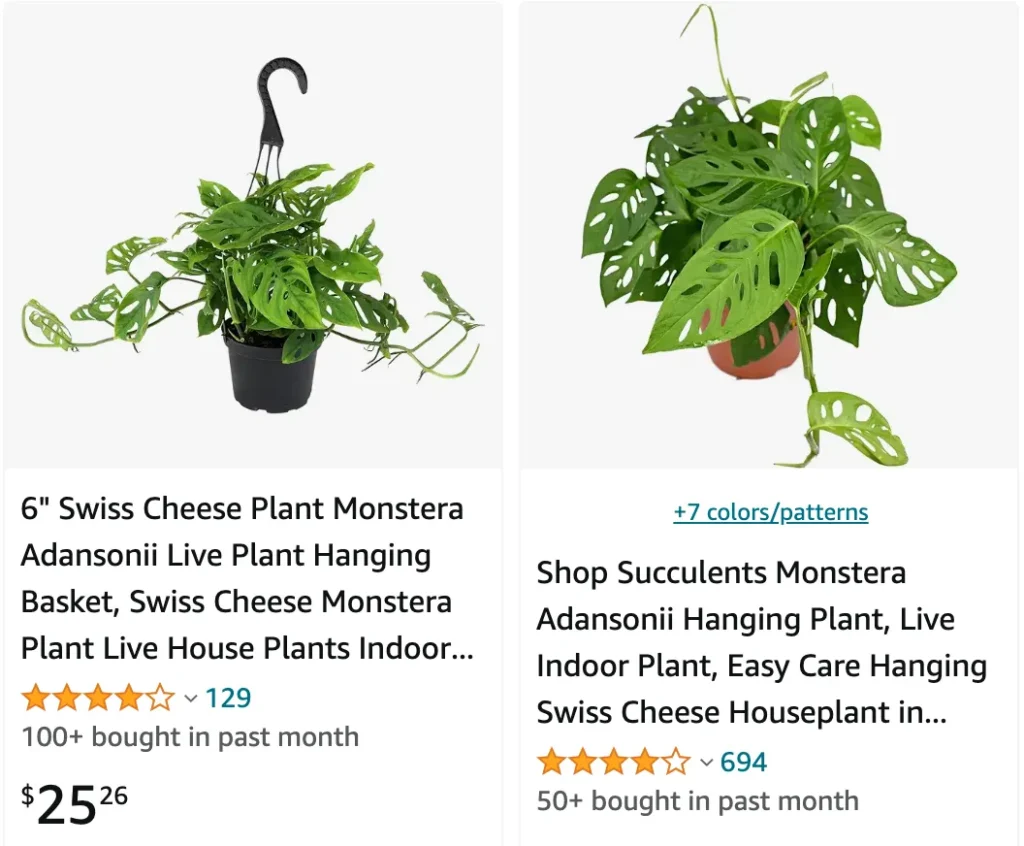Click star rating icons of the 6" Swiss Cheese Plant

99,698
